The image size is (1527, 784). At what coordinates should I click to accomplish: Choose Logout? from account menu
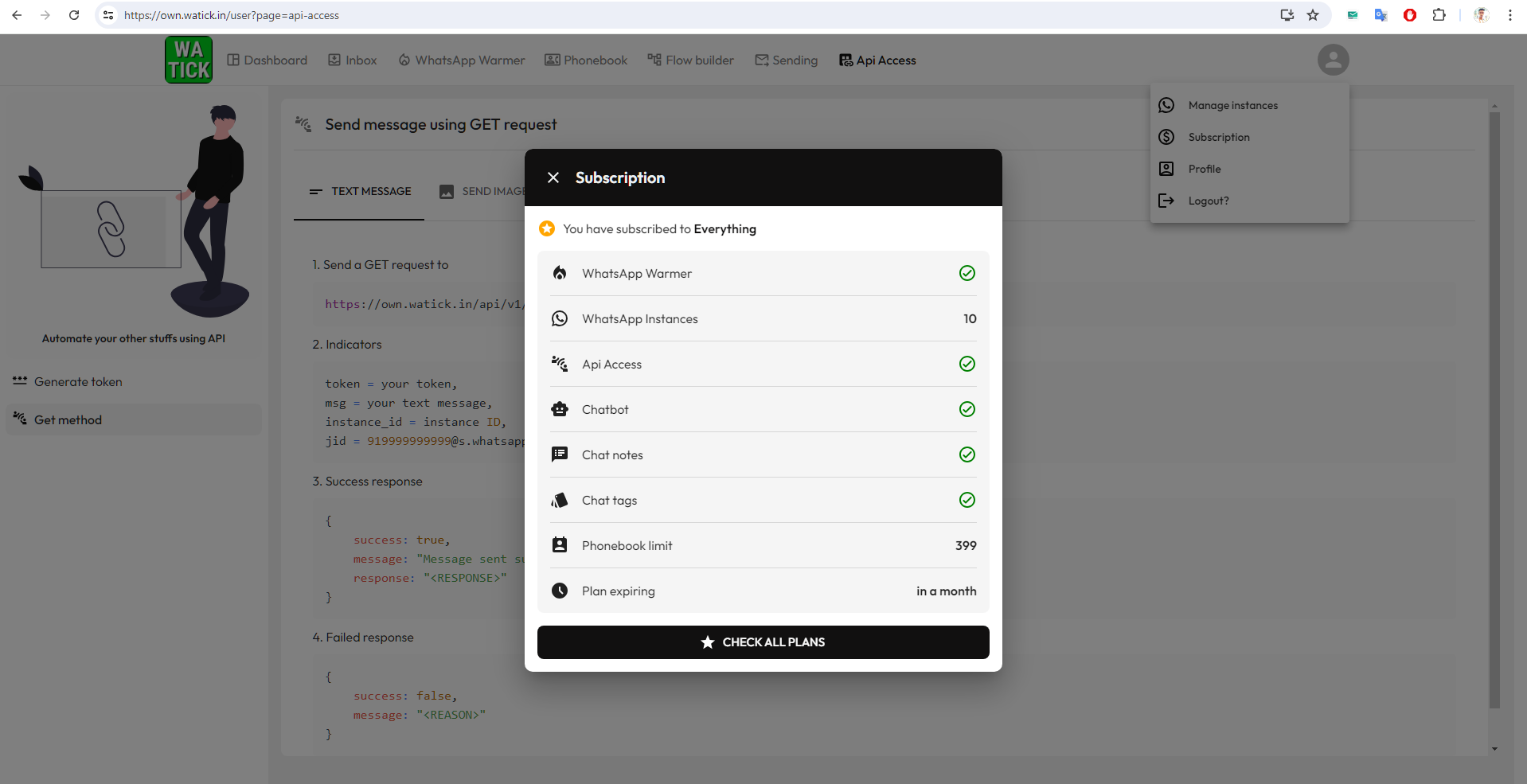1249,201
